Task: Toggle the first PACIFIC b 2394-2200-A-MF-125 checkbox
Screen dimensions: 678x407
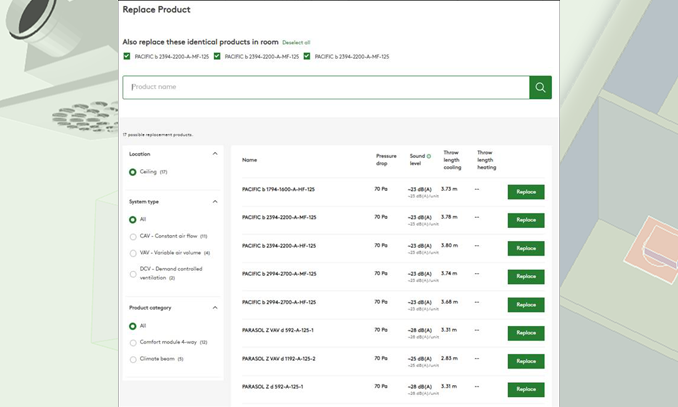Action: (x=127, y=57)
